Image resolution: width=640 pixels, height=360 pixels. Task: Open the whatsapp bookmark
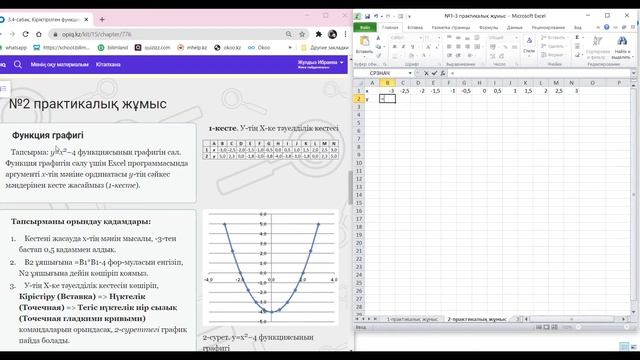click(13, 48)
